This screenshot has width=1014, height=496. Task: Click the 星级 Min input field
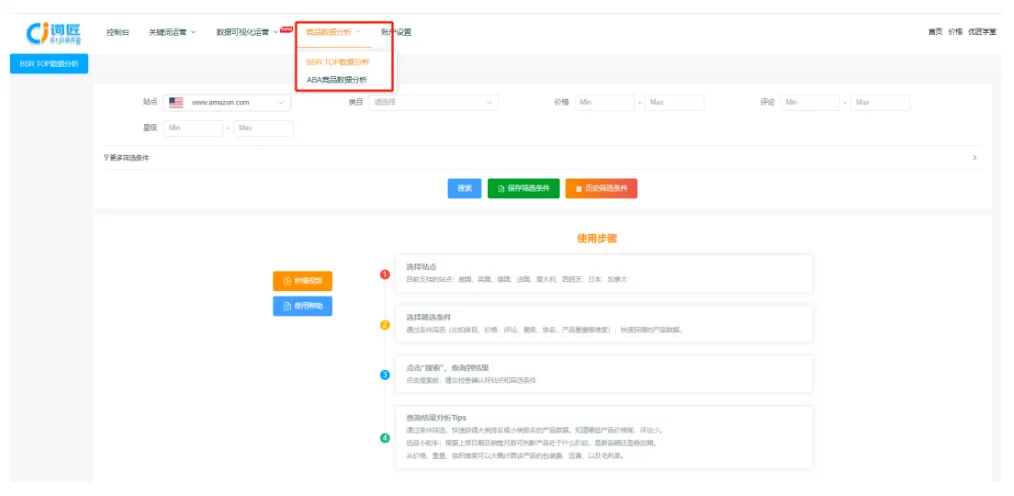click(193, 128)
